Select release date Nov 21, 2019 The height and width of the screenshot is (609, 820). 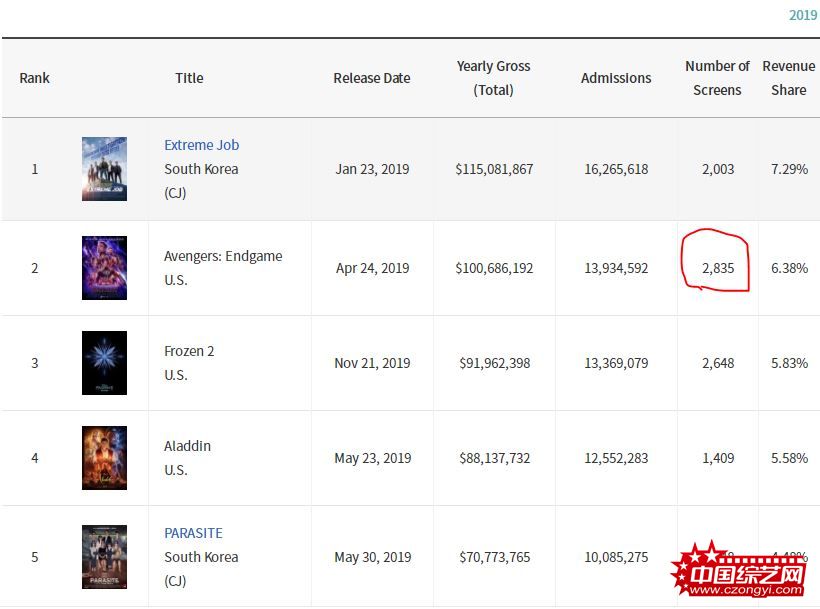point(372,363)
